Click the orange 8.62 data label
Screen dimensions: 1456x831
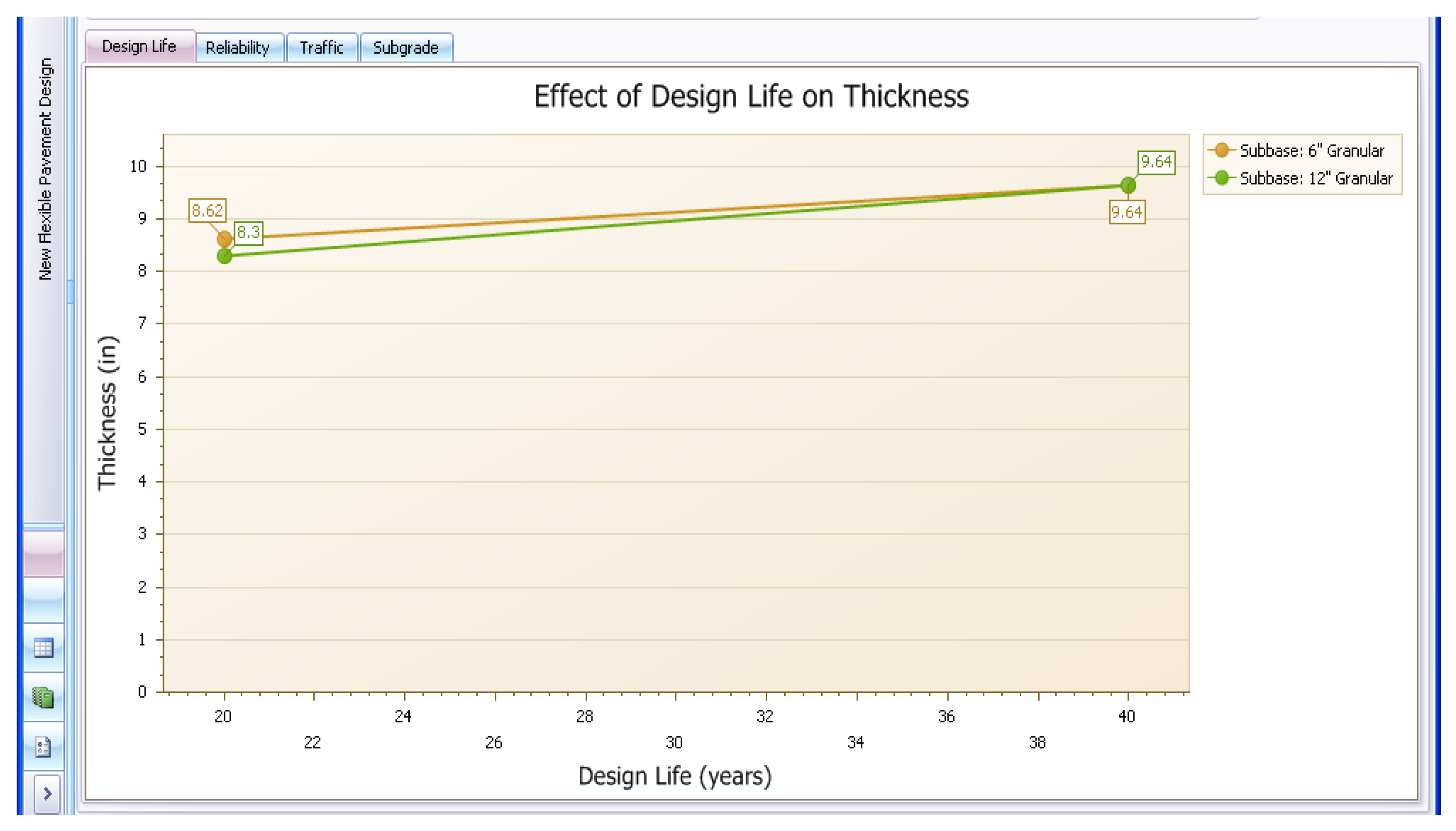(x=207, y=211)
